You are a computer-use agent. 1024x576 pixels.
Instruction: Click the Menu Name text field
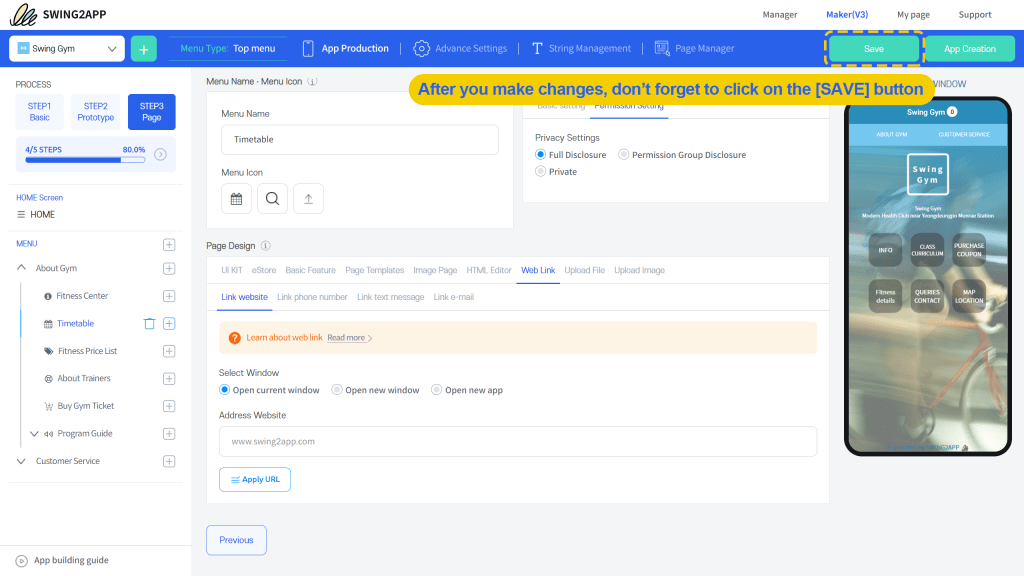(360, 140)
